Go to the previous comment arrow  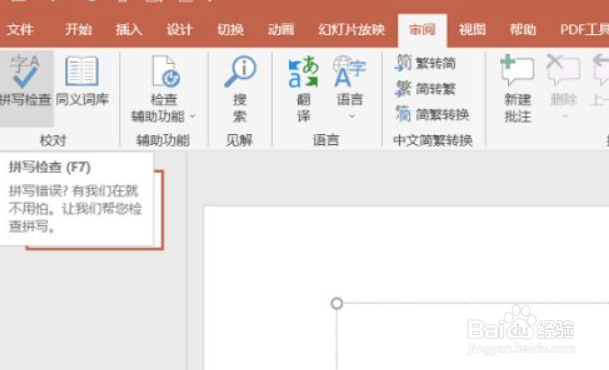pos(600,70)
